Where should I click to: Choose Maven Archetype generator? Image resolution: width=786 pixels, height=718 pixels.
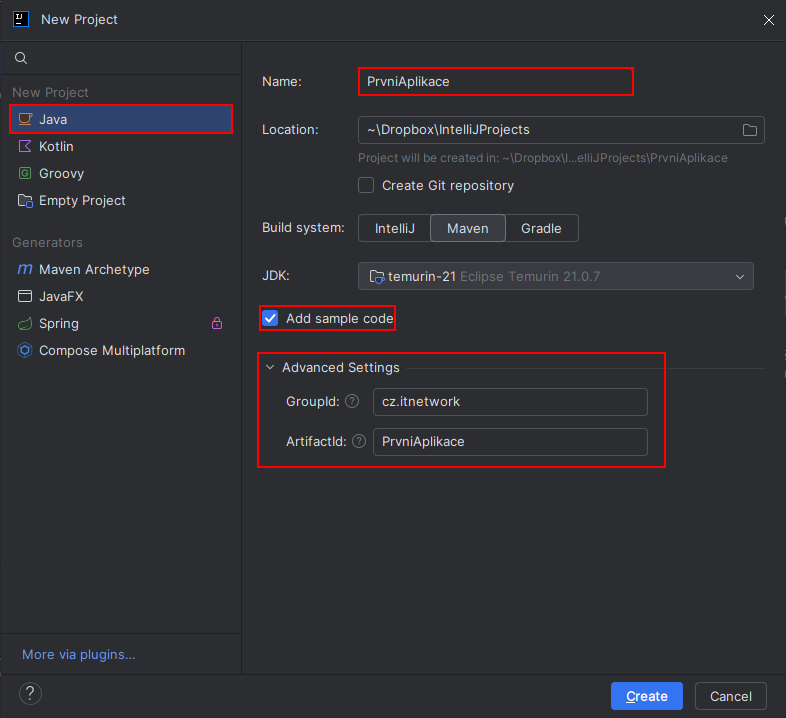pos(121,269)
